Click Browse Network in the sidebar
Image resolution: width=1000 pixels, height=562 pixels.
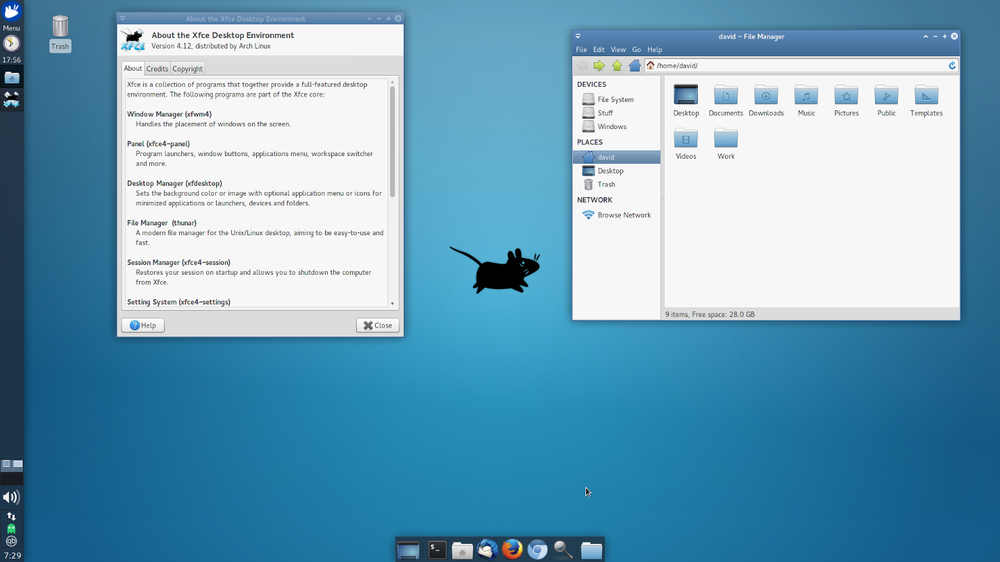(616, 215)
